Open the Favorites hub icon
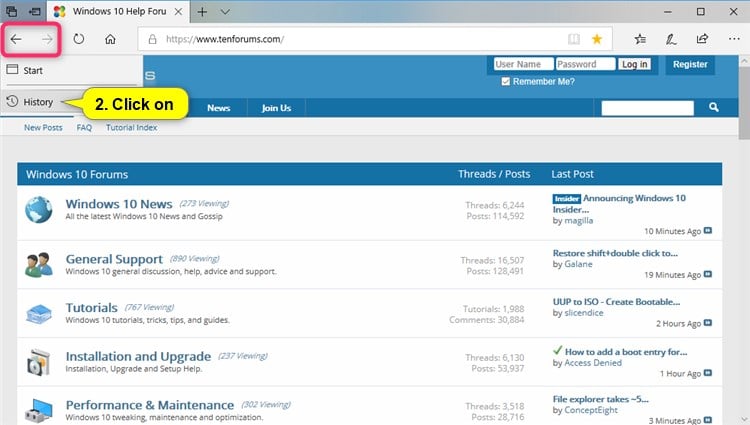This screenshot has width=750, height=425. click(x=640, y=39)
